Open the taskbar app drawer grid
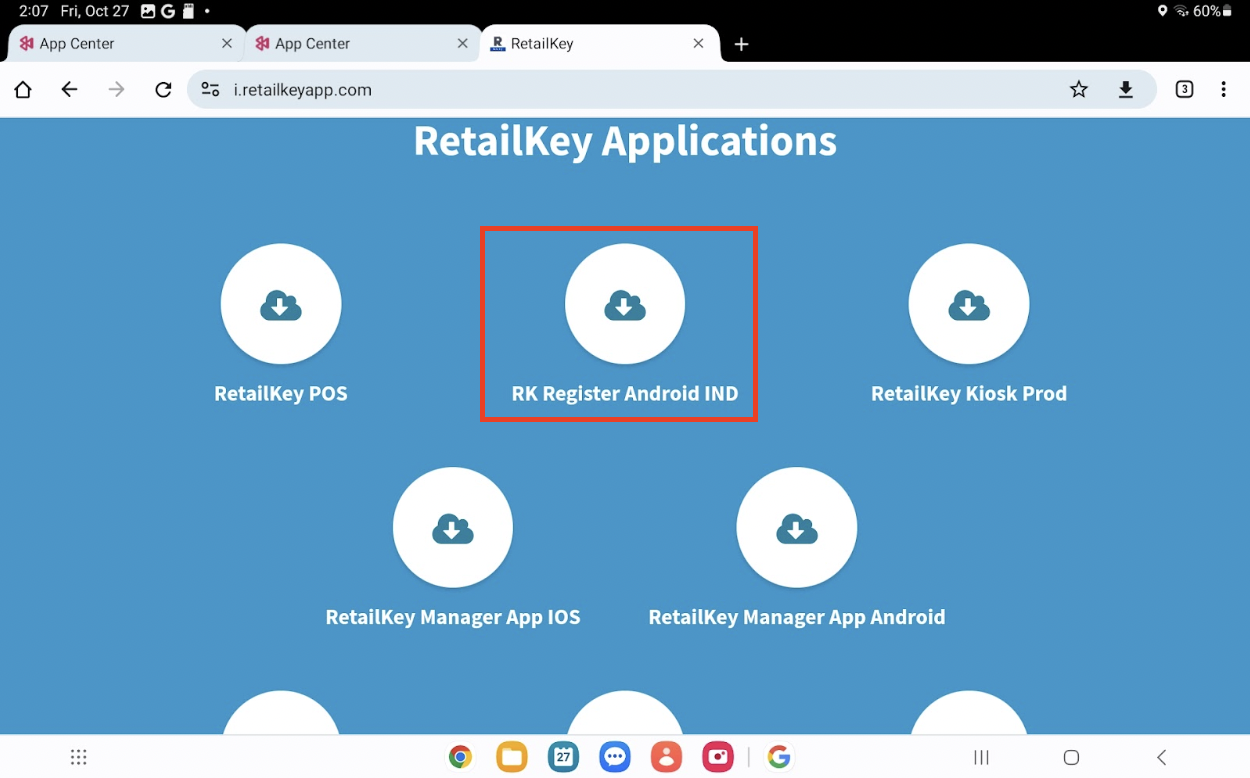 click(78, 757)
